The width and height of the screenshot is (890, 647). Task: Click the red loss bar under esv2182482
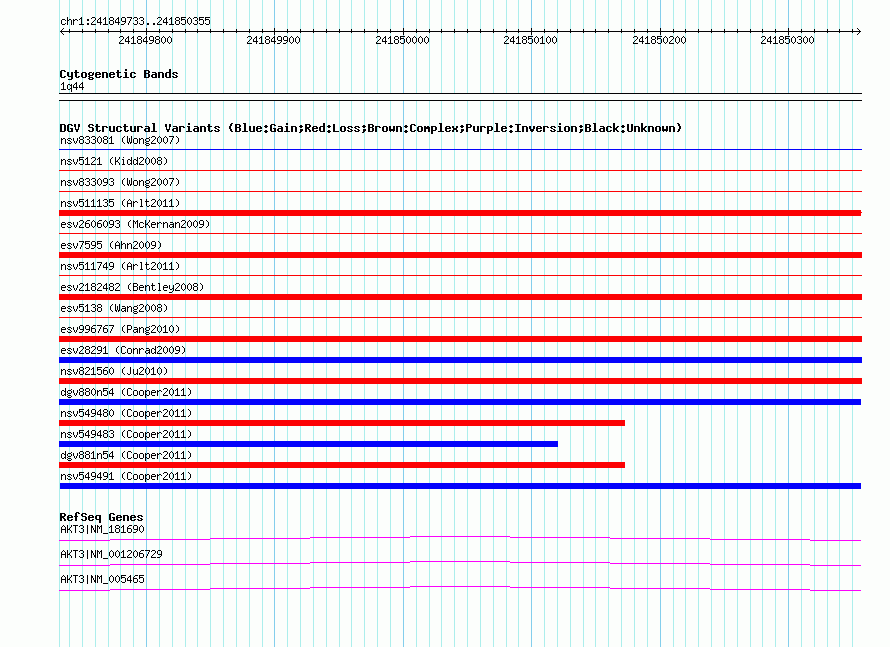click(x=460, y=297)
